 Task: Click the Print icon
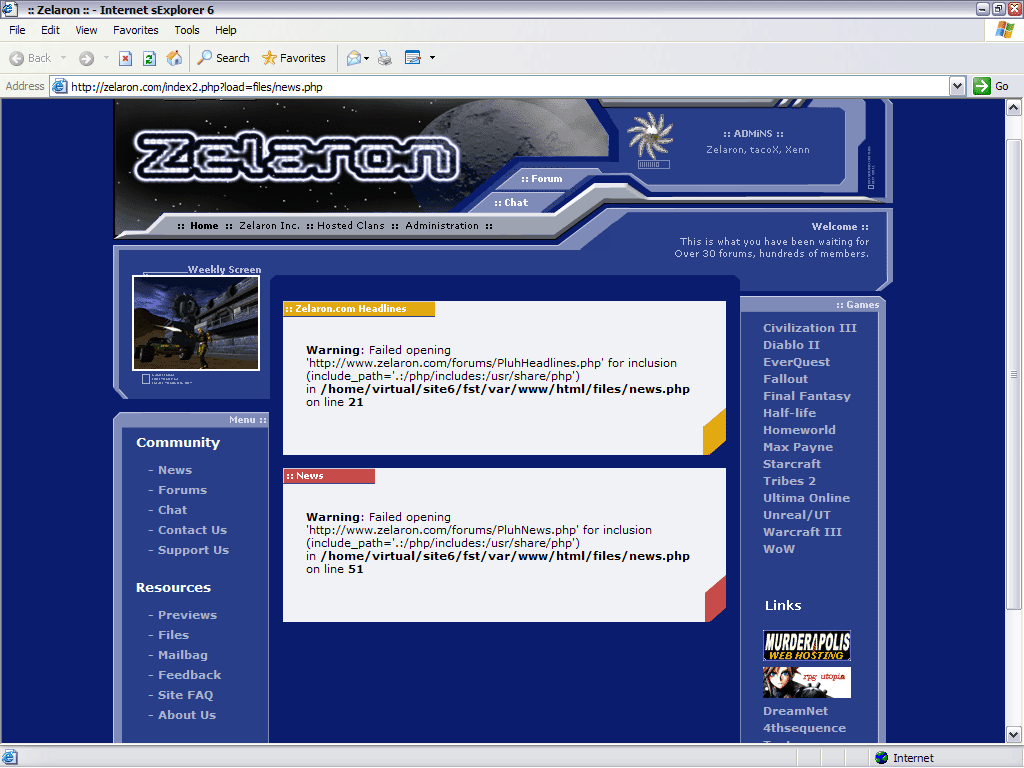(x=385, y=58)
